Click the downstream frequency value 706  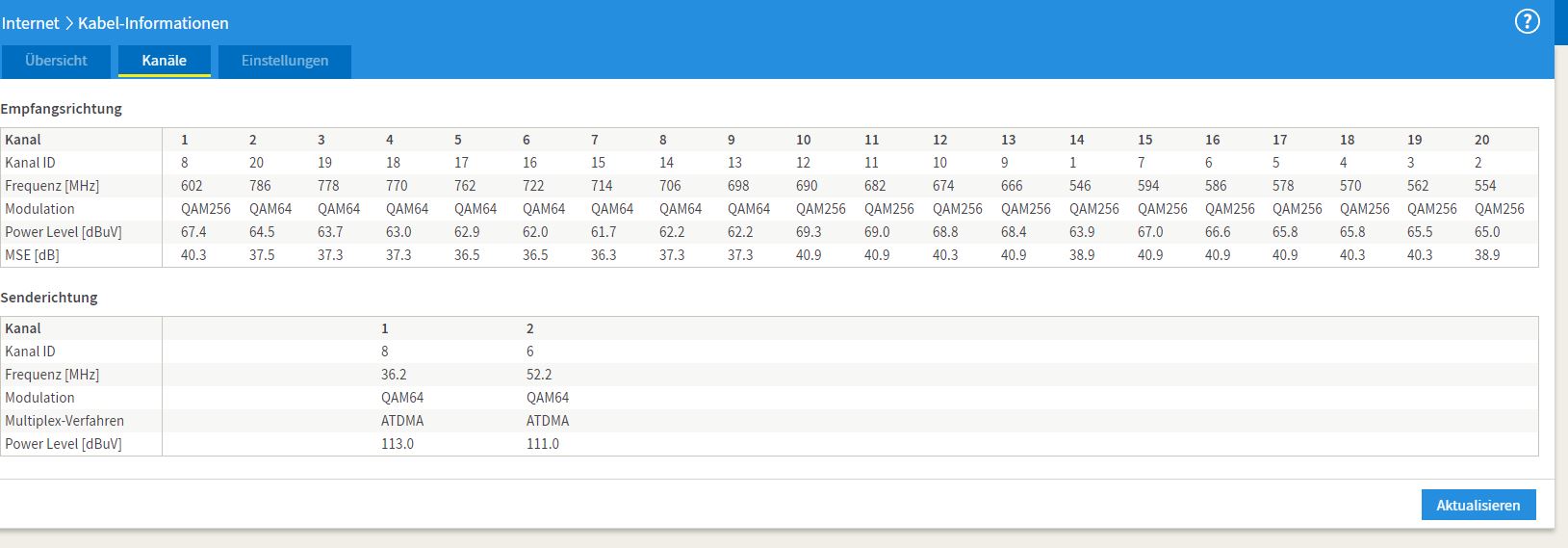click(670, 186)
